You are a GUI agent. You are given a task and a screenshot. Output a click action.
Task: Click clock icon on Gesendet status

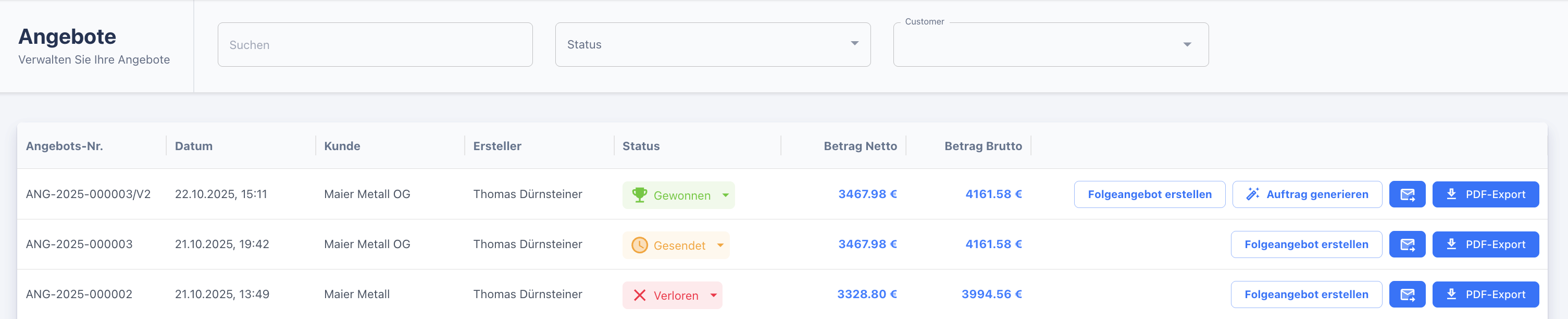[639, 246]
